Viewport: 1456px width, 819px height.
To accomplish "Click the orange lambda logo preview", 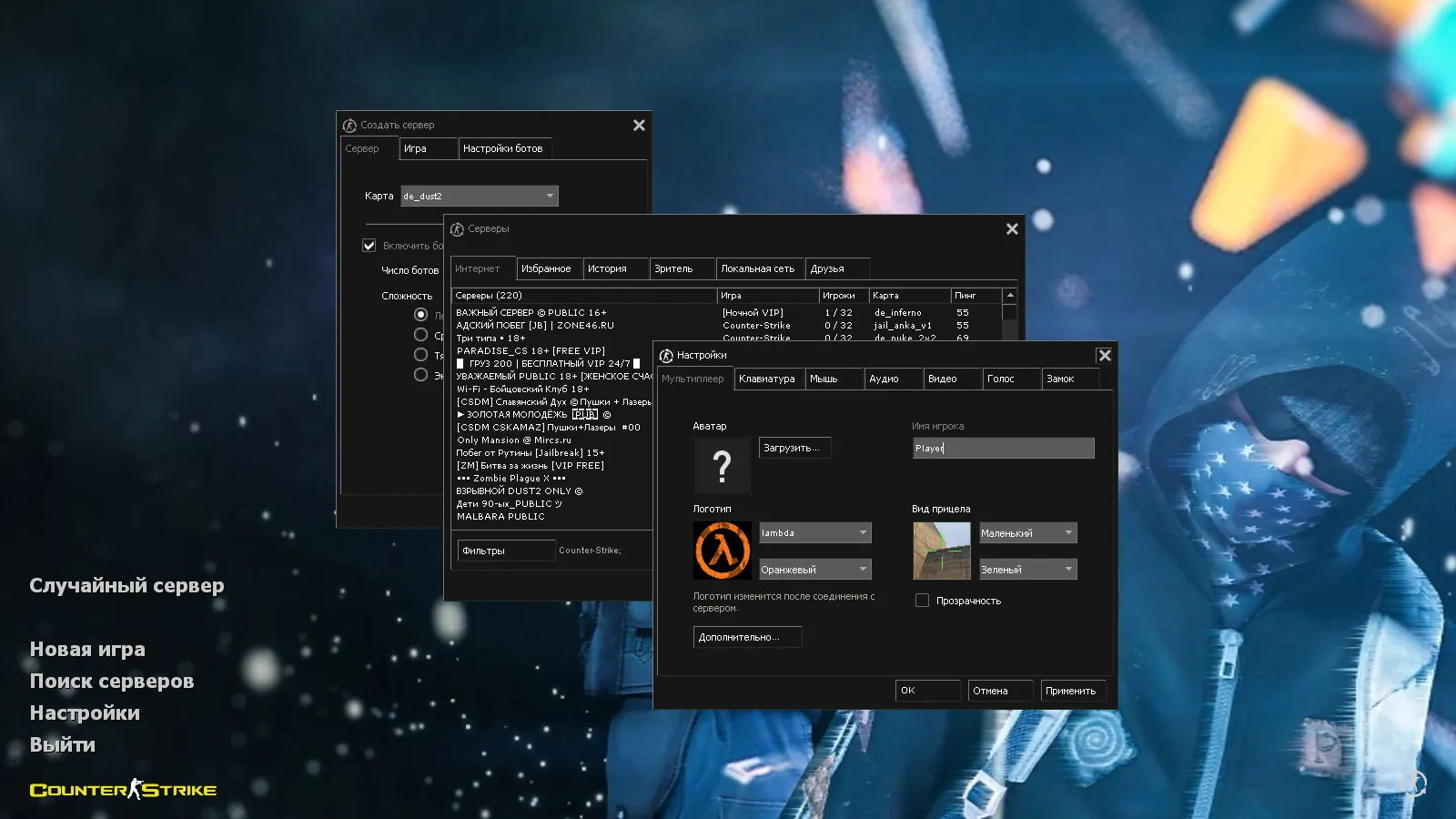I will (x=723, y=551).
